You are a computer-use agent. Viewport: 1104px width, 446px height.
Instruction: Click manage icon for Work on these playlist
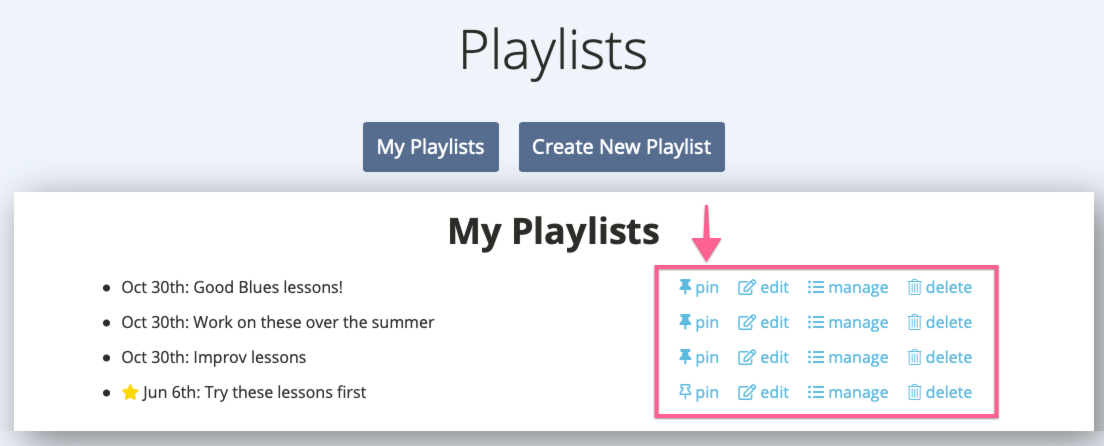click(x=815, y=322)
